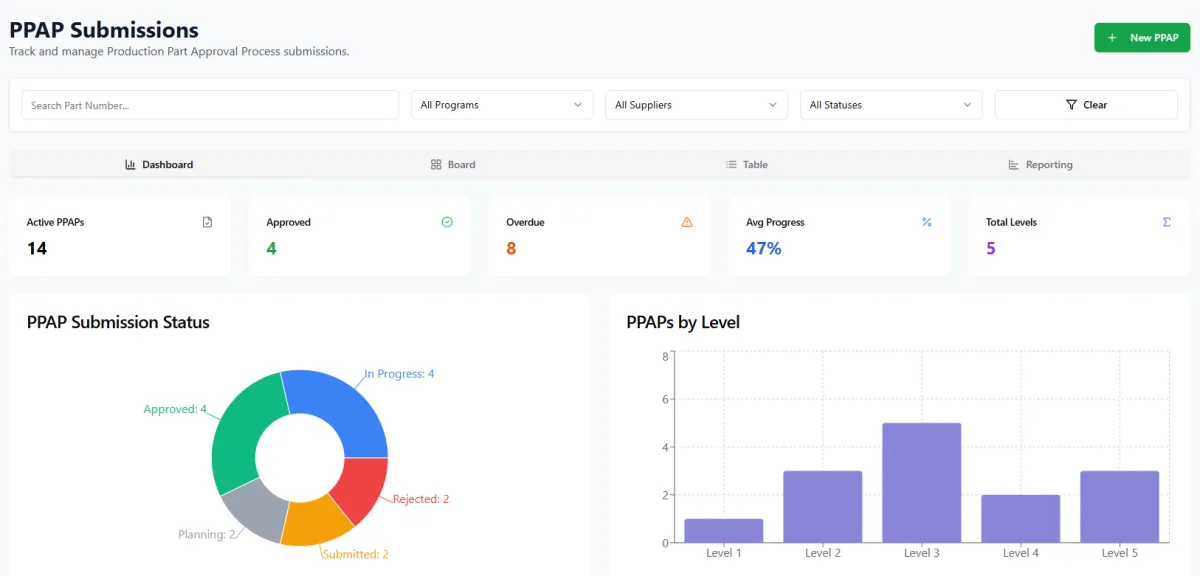Click the Level 4 bar
This screenshot has width=1200, height=576.
[x=1021, y=519]
